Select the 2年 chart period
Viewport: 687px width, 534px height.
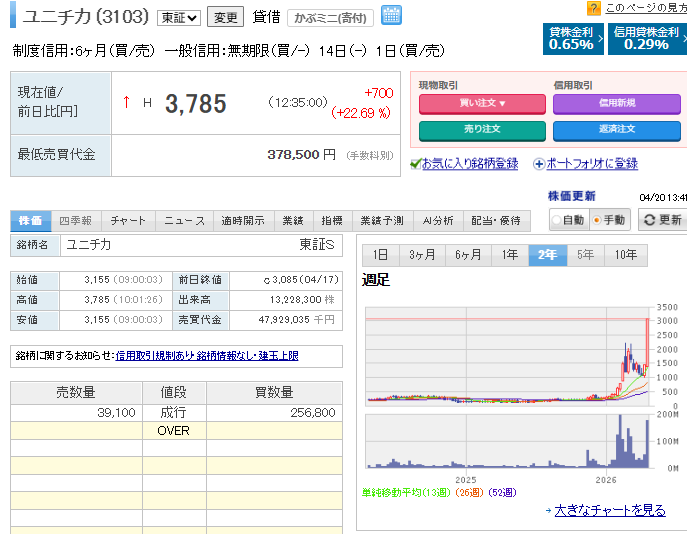point(548,255)
